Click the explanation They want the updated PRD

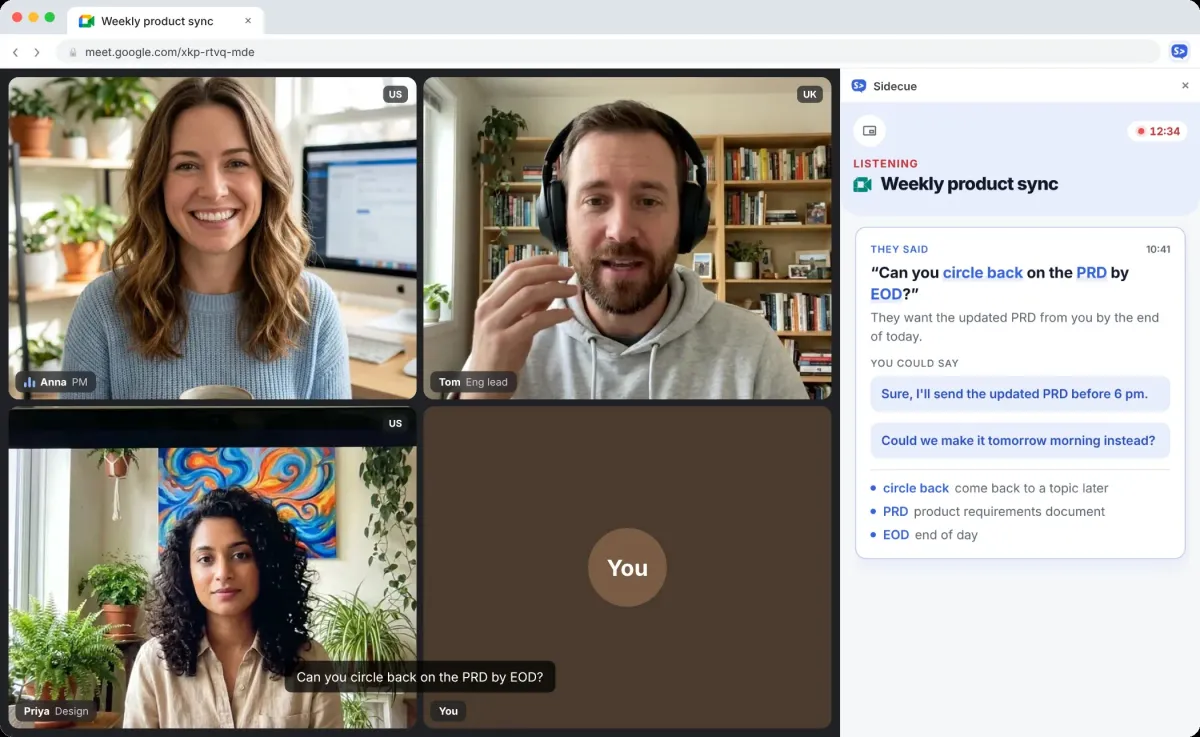point(1014,327)
